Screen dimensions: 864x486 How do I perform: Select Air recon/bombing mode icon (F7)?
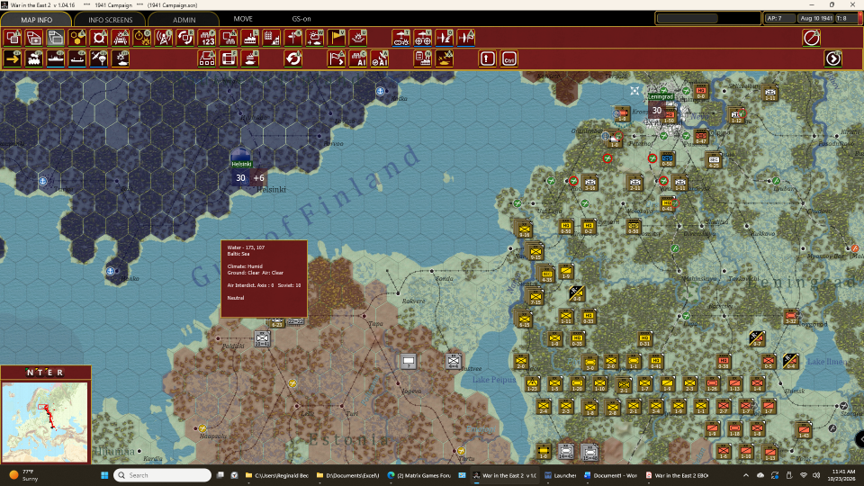click(121, 58)
